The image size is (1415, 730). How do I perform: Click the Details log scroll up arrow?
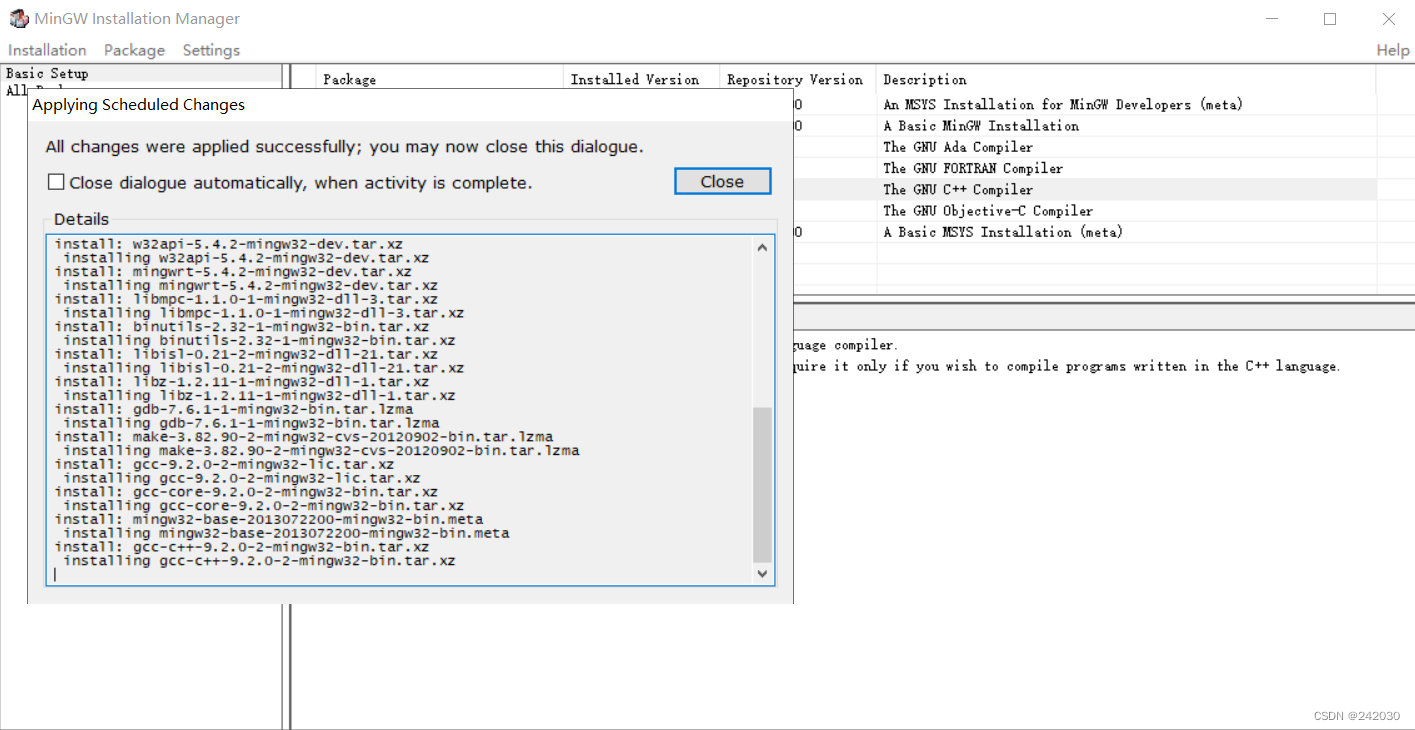[x=762, y=247]
